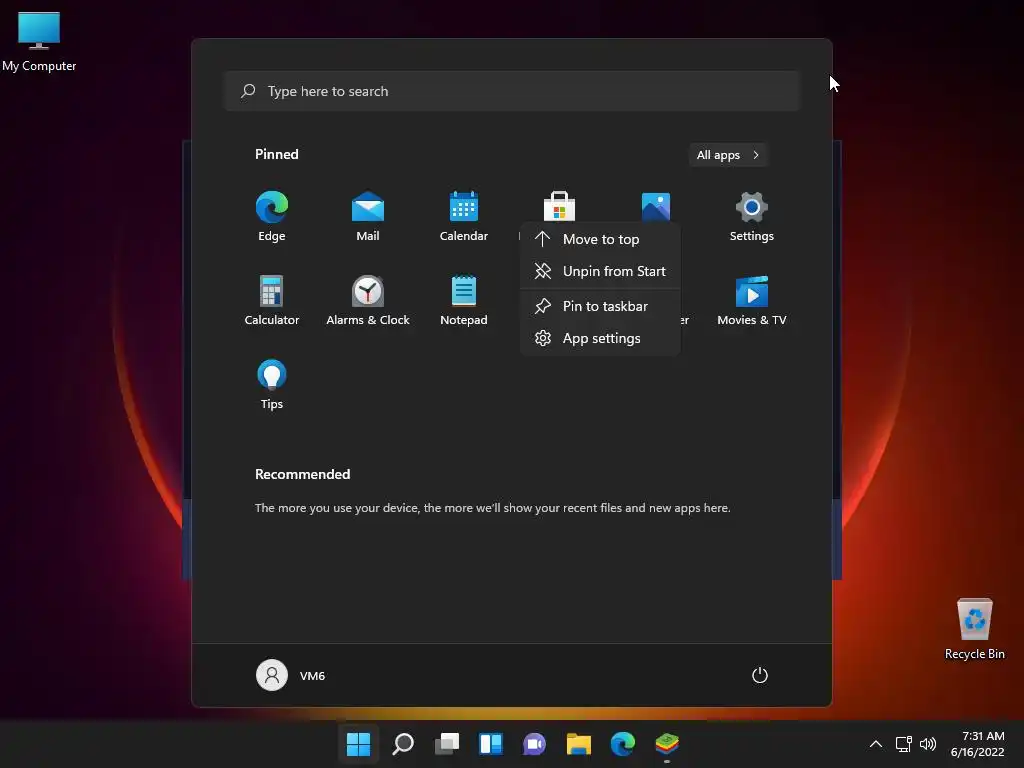Open Task View on the taskbar
1024x768 pixels.
click(447, 744)
